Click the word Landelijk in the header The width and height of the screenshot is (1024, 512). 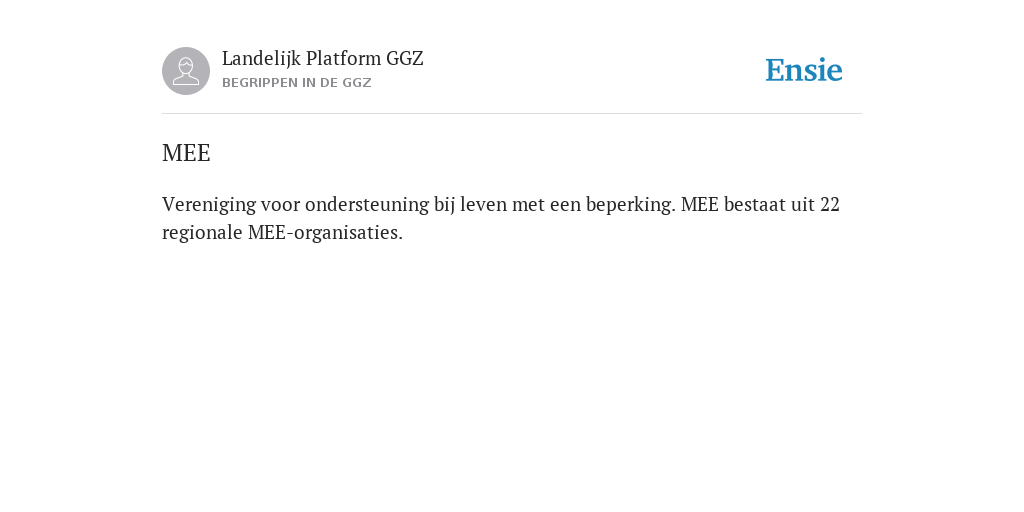click(x=261, y=58)
